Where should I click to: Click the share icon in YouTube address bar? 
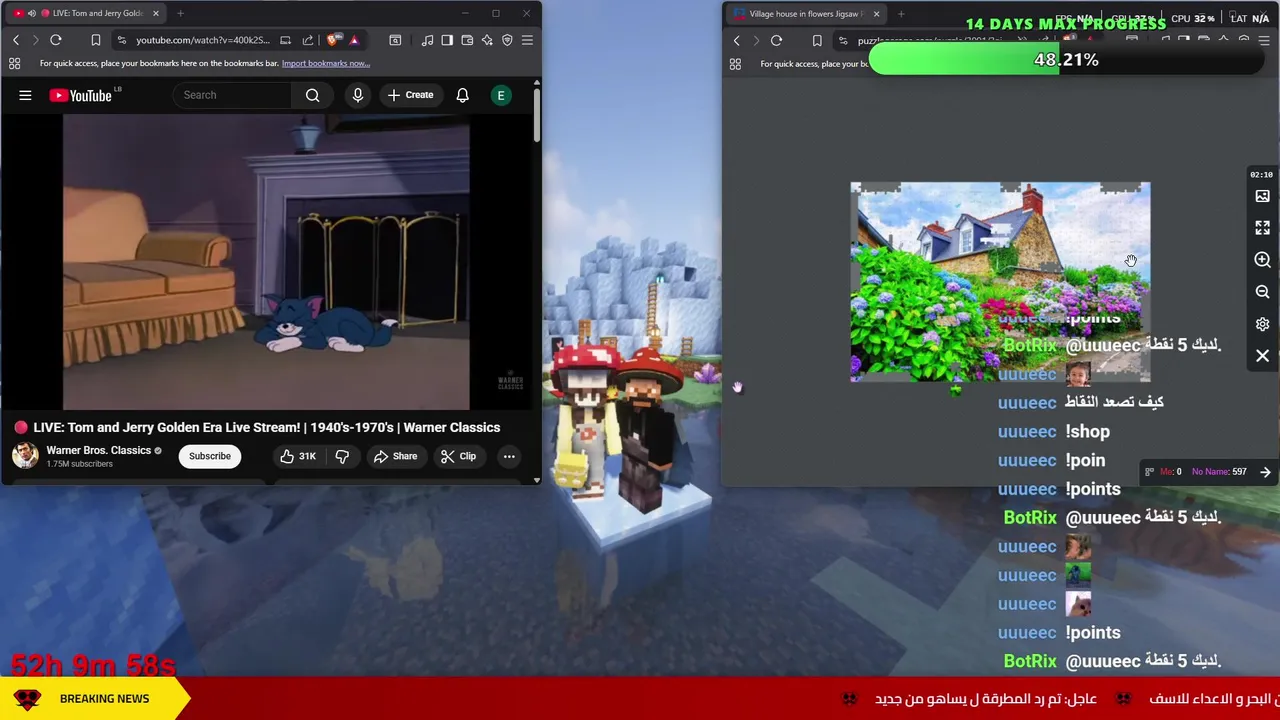pos(308,40)
